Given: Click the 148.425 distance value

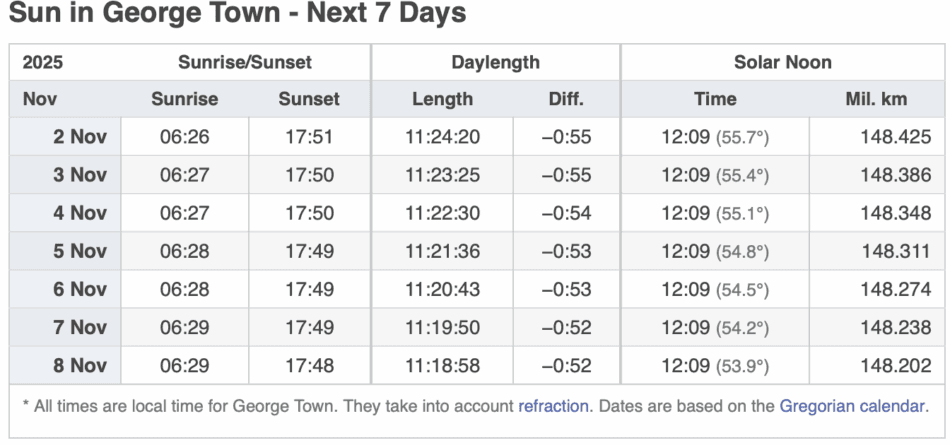Looking at the screenshot, I should point(895,137).
